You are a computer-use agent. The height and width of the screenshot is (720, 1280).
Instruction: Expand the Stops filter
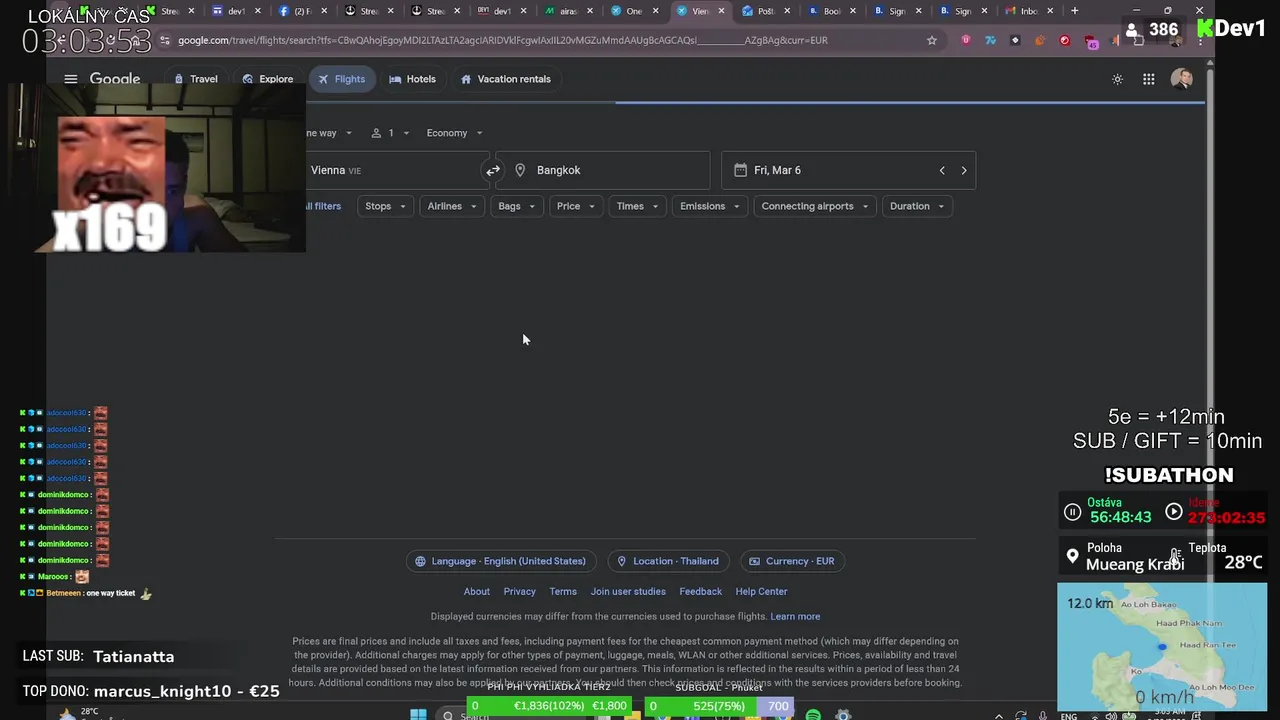pyautogui.click(x=385, y=206)
